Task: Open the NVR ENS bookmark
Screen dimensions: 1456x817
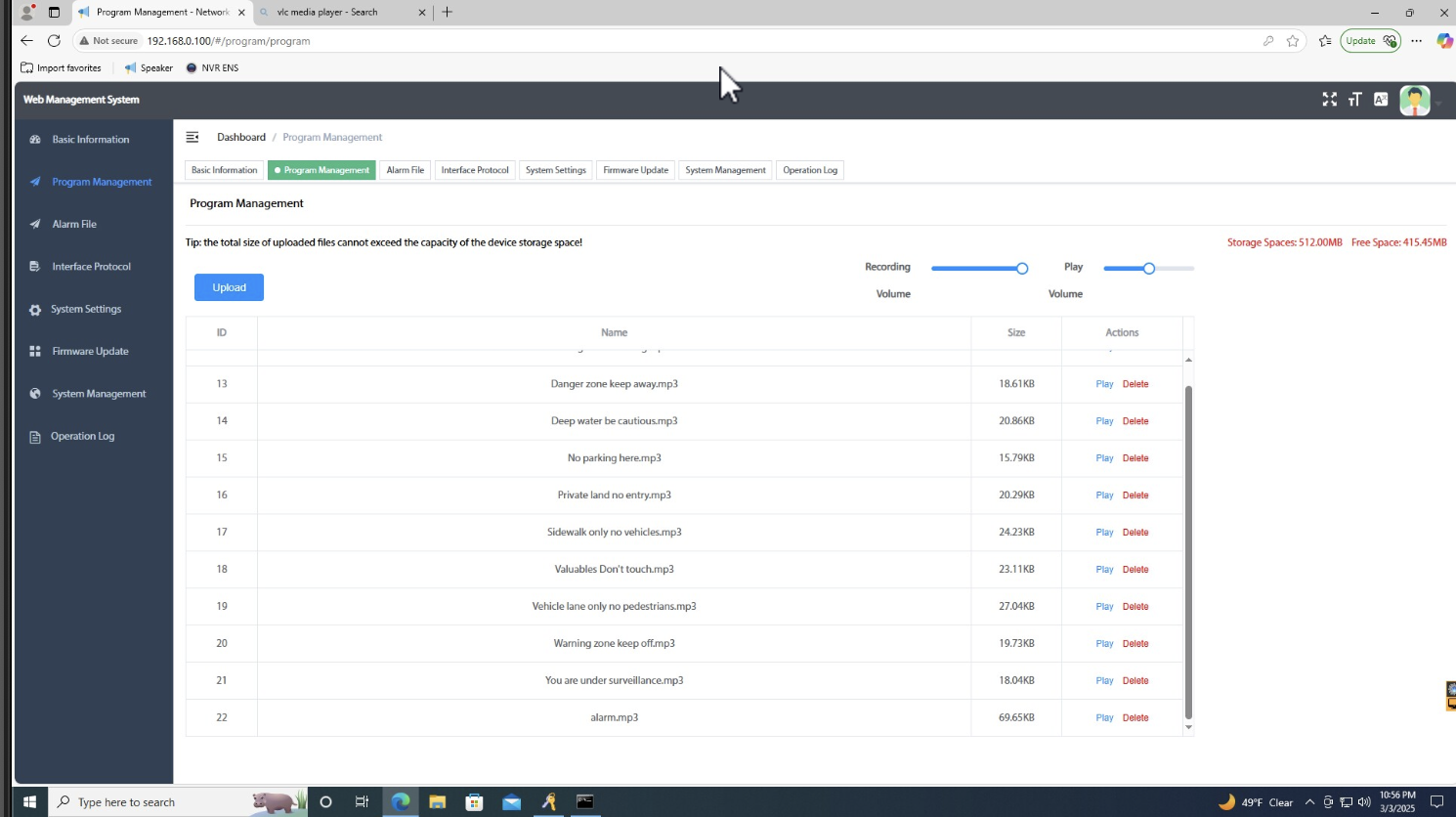Action: (212, 68)
